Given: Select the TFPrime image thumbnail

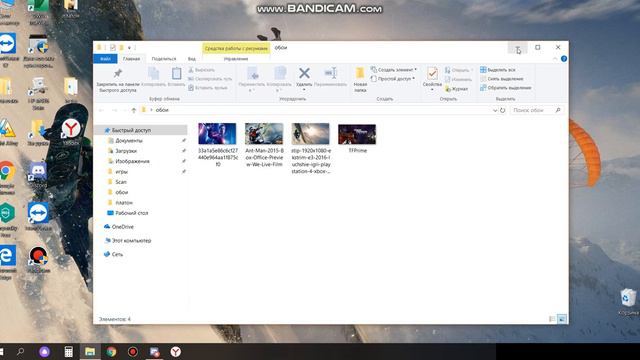Looking at the screenshot, I should [357, 135].
